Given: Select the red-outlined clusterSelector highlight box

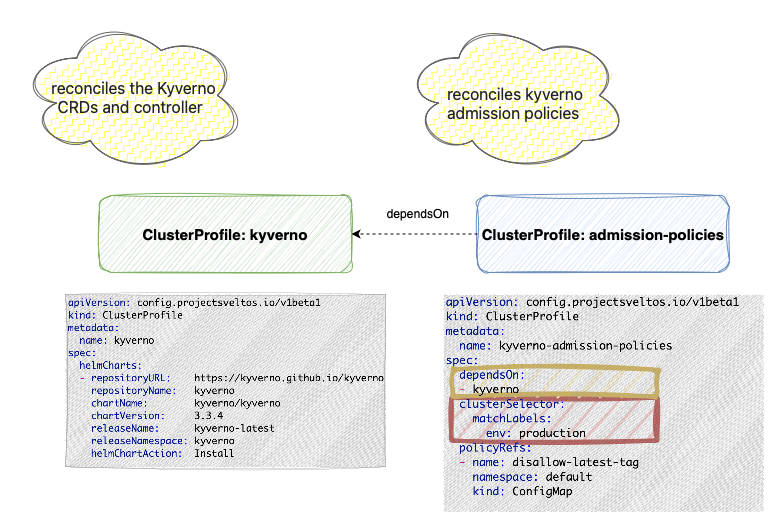Looking at the screenshot, I should [554, 418].
